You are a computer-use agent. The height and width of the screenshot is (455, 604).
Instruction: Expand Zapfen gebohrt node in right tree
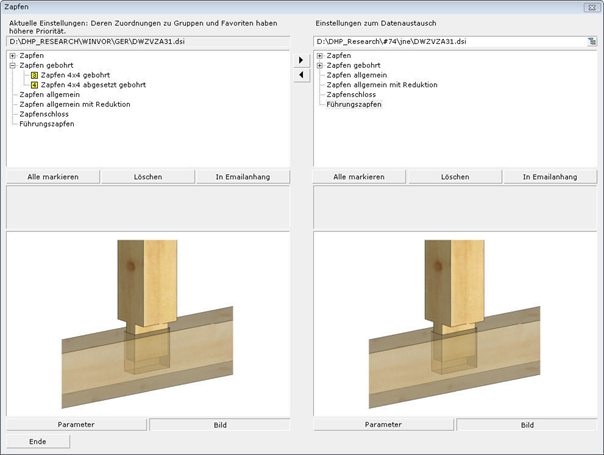pos(320,65)
